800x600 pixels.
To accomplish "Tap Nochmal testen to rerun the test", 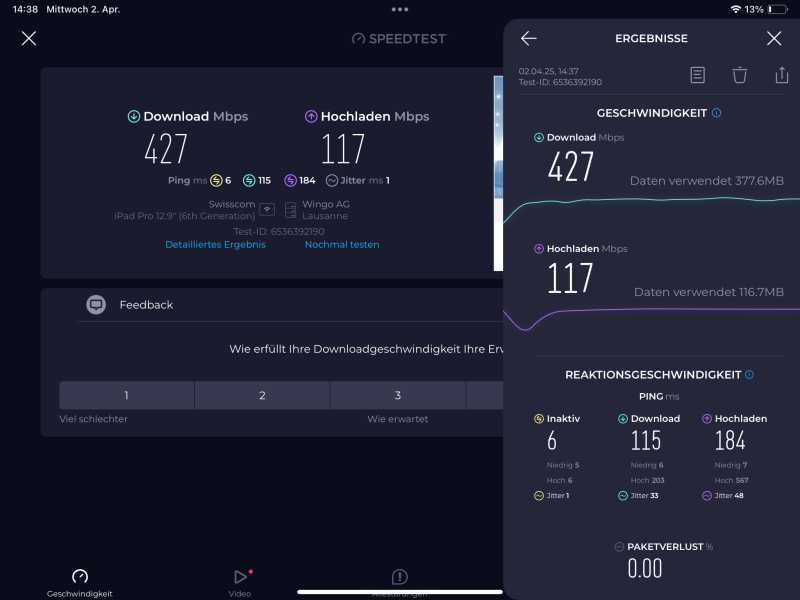I will (342, 244).
